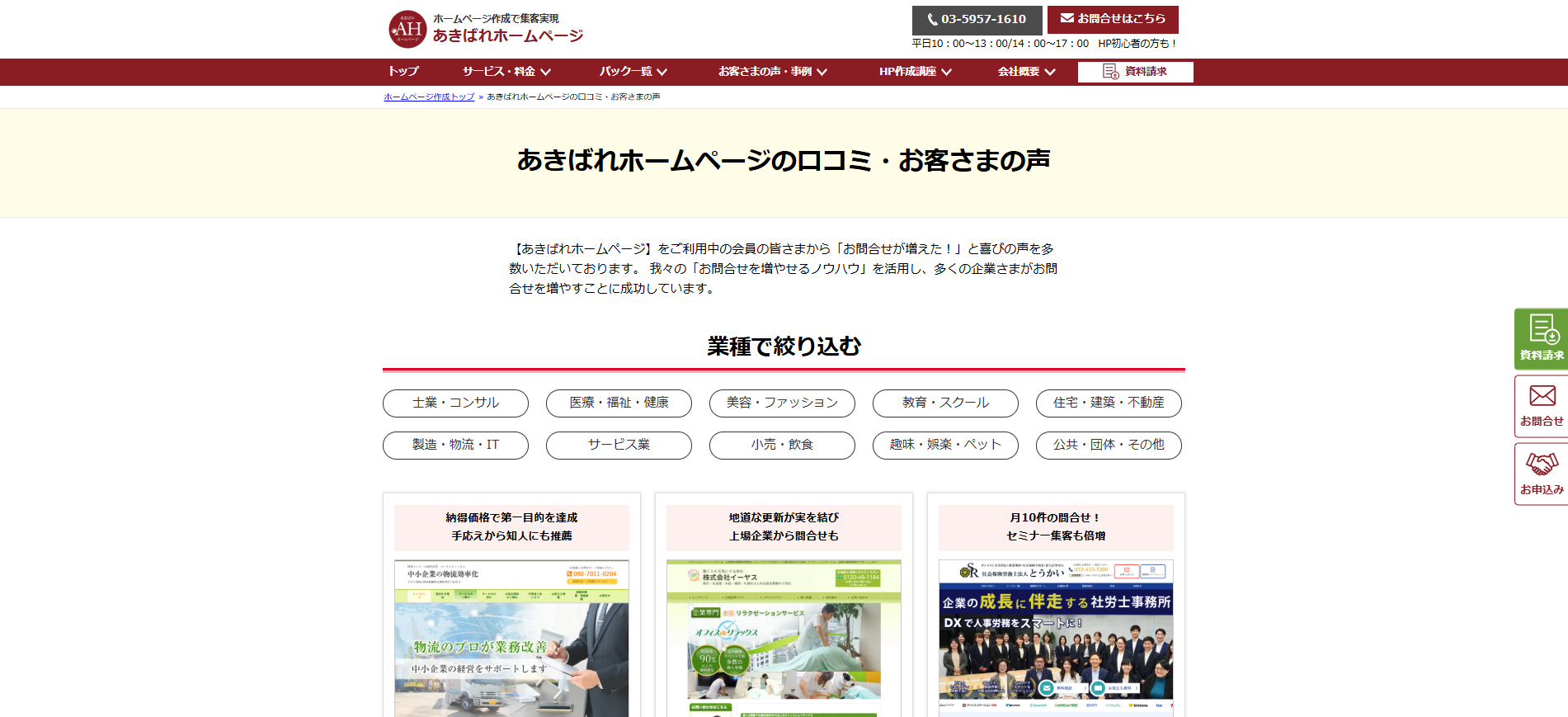Click the green 資料請求 side floating icon
This screenshot has height=717, width=1568.
coord(1541,338)
